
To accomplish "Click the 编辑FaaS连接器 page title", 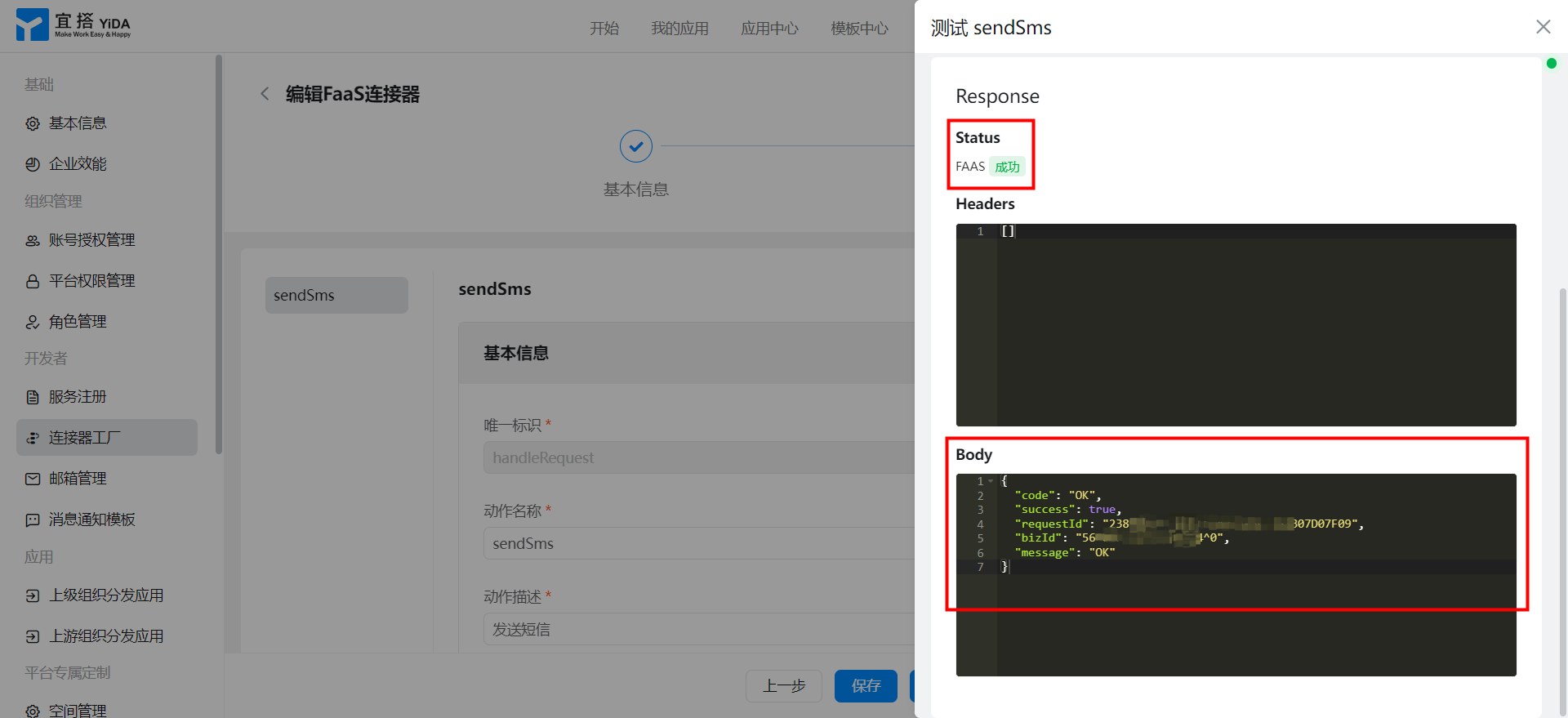I will tap(353, 94).
